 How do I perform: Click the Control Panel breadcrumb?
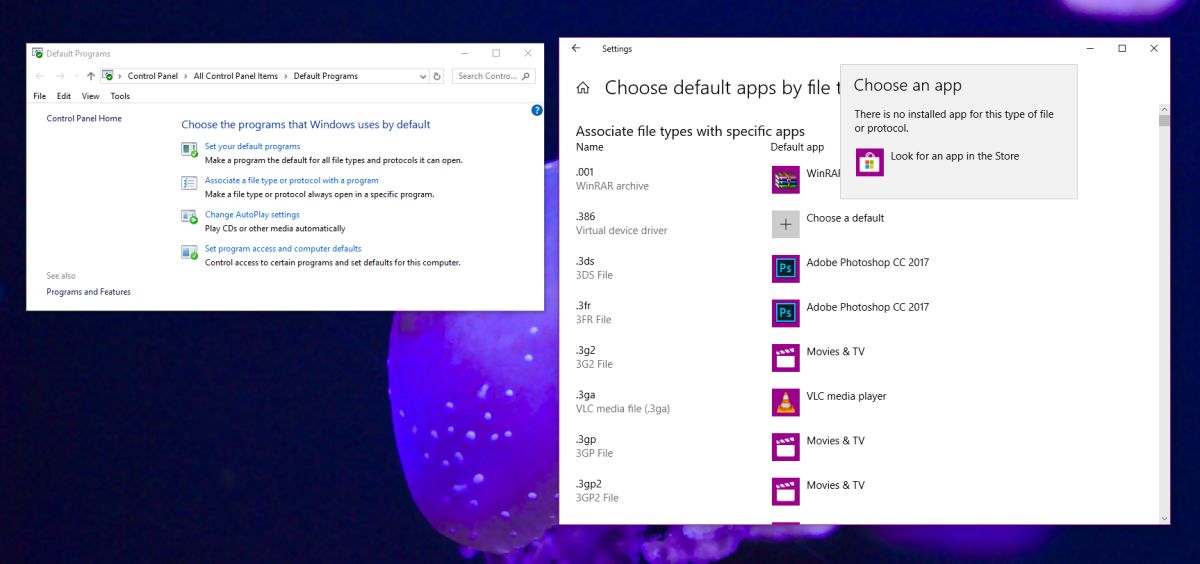point(153,76)
